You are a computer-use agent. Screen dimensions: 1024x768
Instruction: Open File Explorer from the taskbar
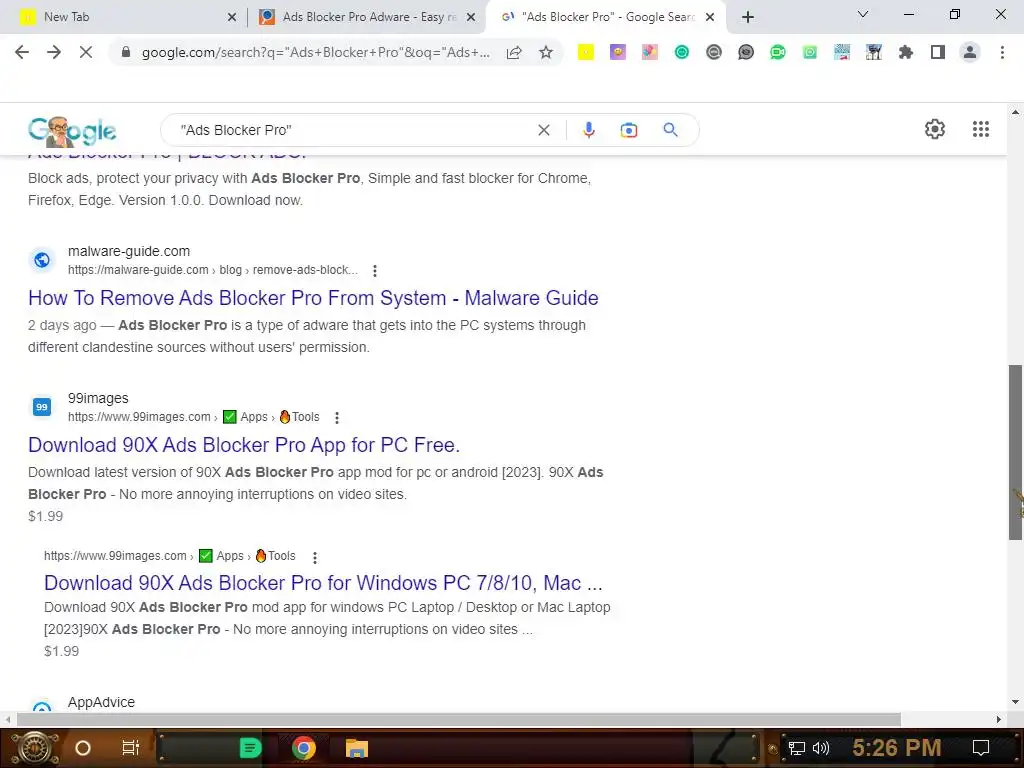click(357, 748)
